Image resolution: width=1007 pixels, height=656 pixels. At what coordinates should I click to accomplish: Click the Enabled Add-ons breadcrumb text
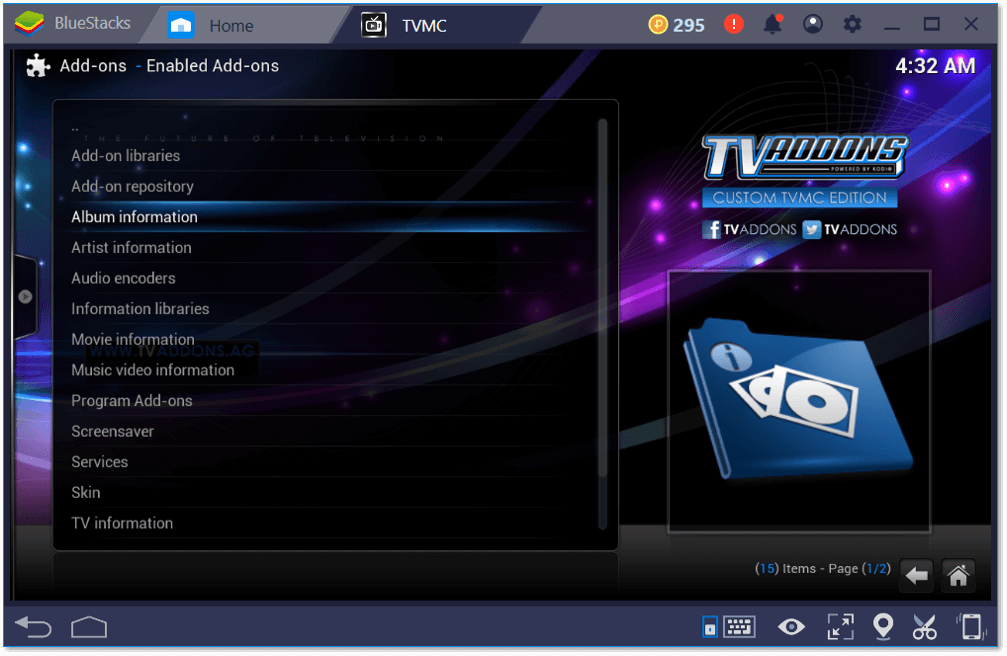pyautogui.click(x=213, y=66)
